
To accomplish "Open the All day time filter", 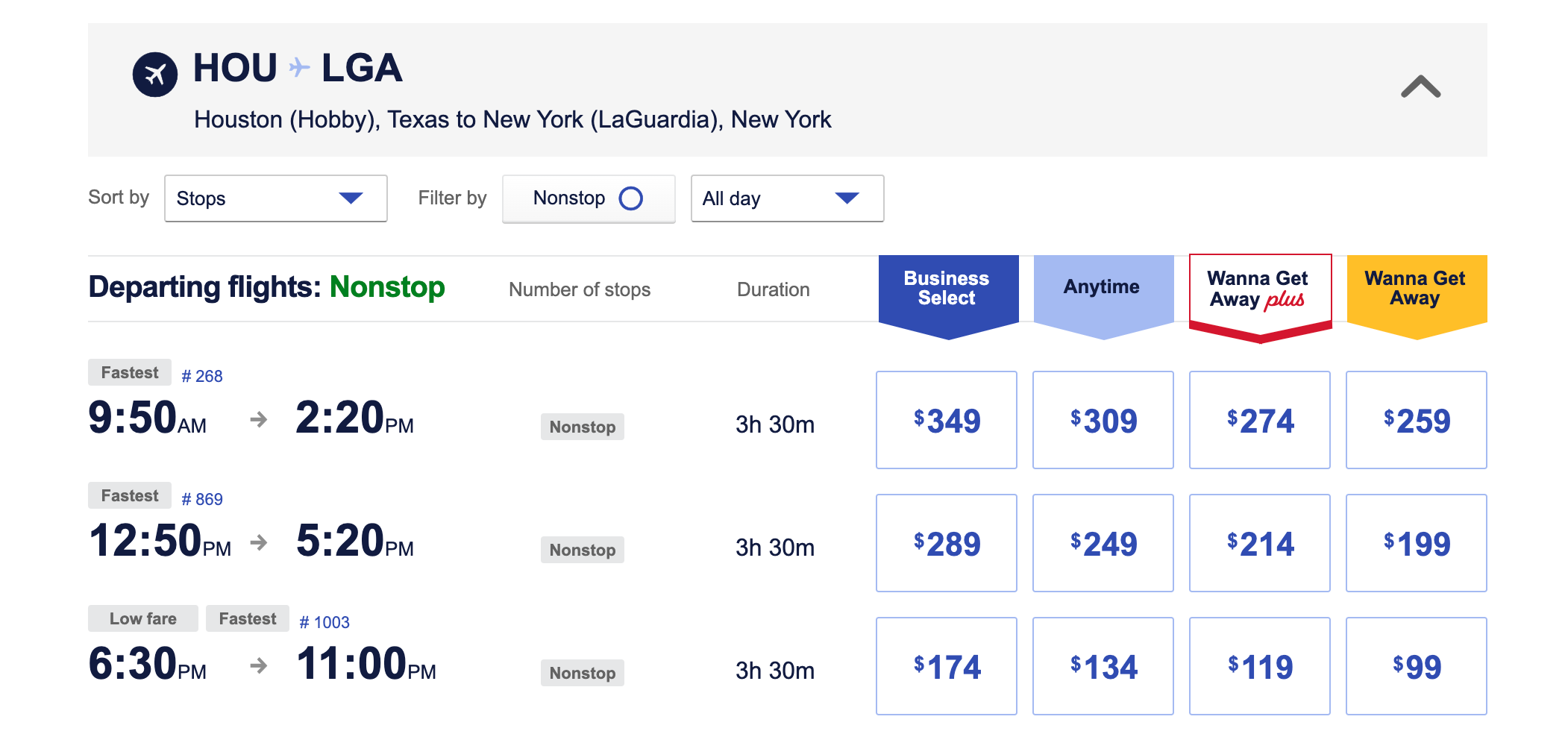I will point(786,198).
